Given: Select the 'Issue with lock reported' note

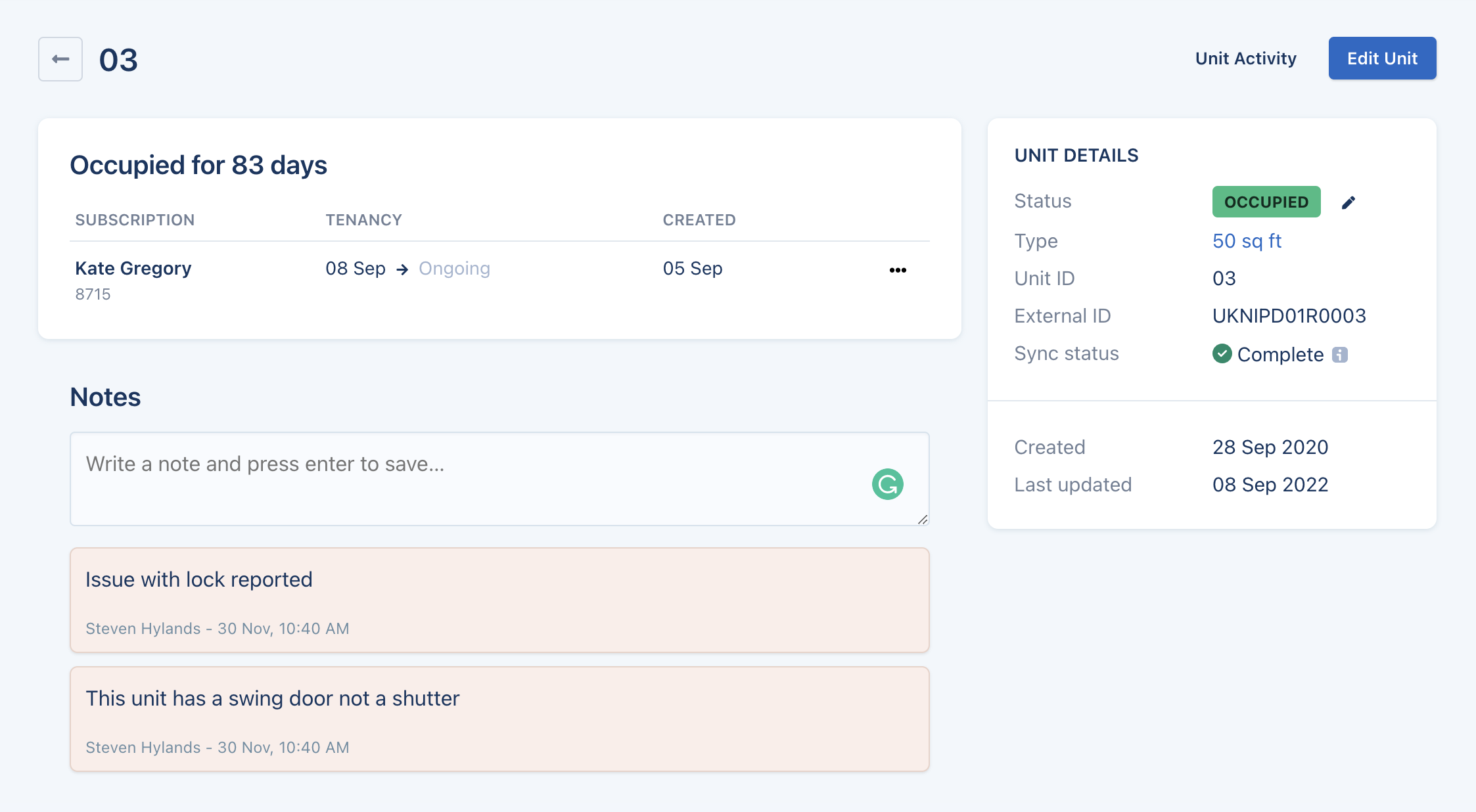Looking at the screenshot, I should 499,600.
